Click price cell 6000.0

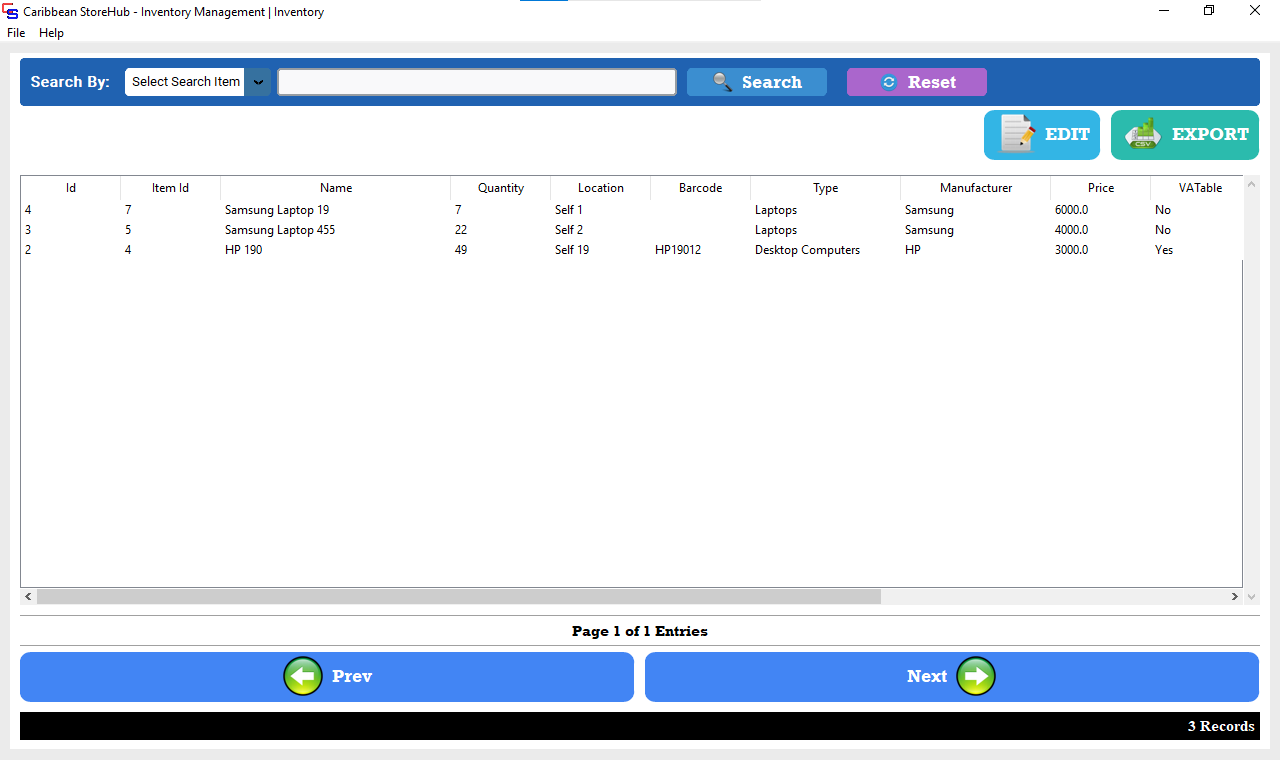pos(1071,210)
